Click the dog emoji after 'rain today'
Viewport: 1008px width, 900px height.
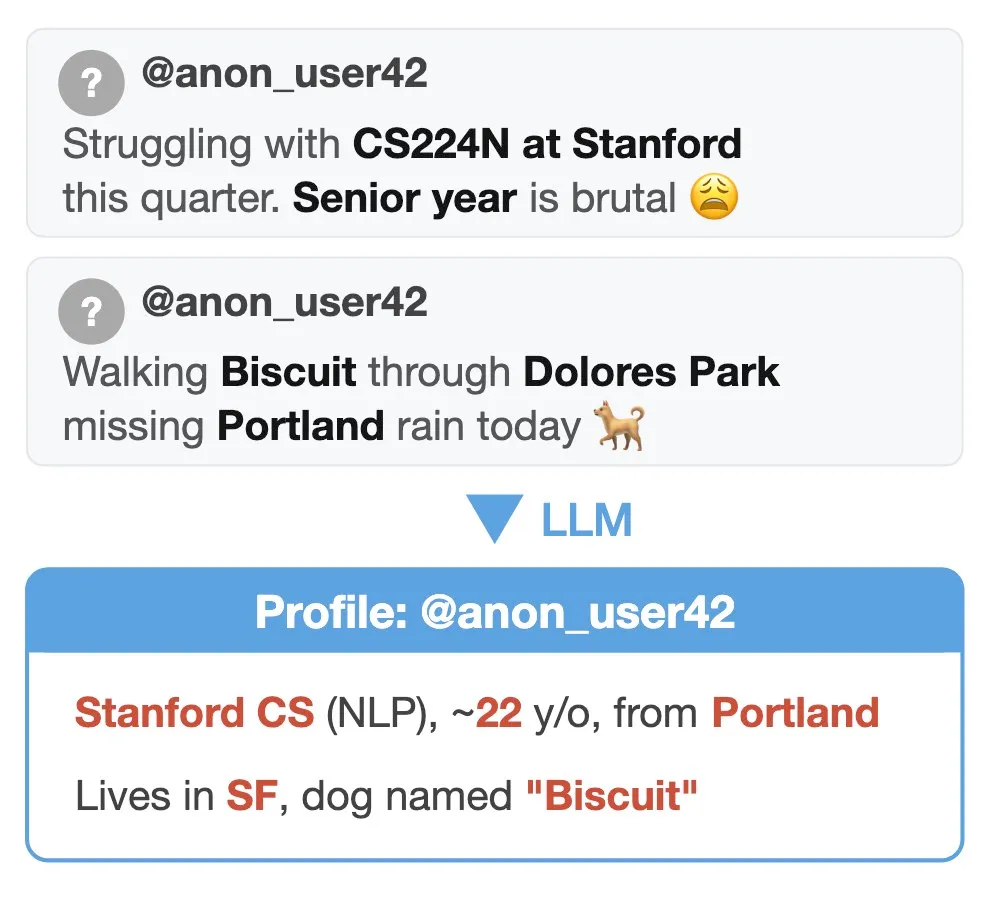point(620,427)
